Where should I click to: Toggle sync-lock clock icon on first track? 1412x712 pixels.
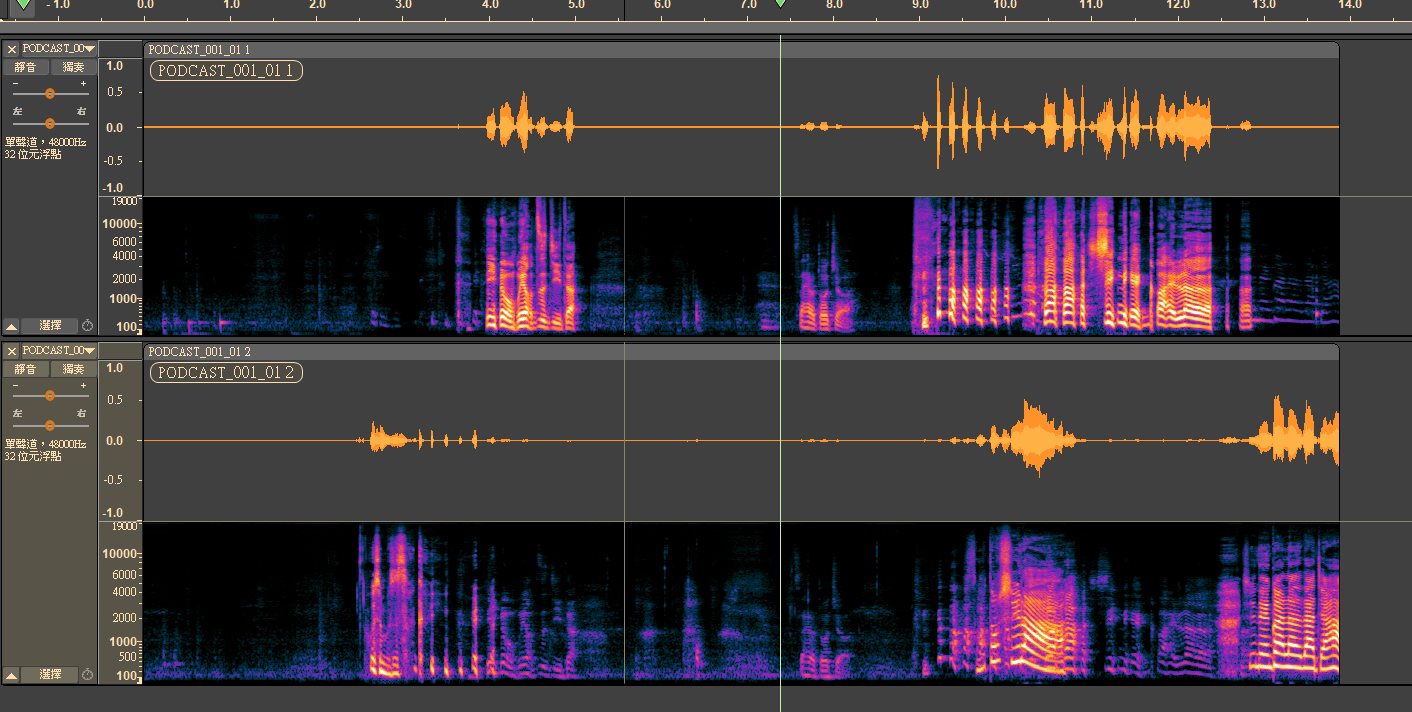(88, 325)
